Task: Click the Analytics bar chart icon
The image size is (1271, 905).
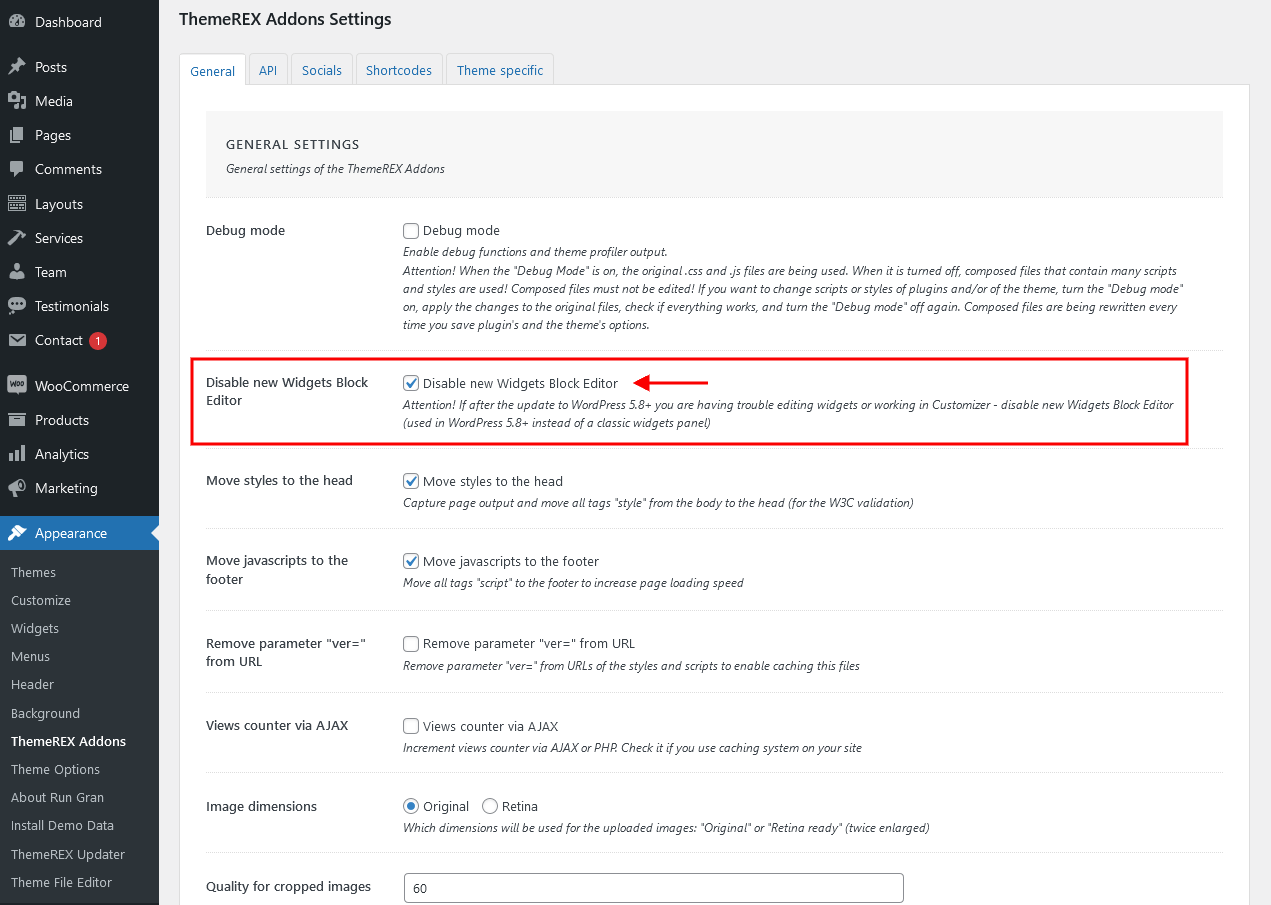Action: click(17, 454)
